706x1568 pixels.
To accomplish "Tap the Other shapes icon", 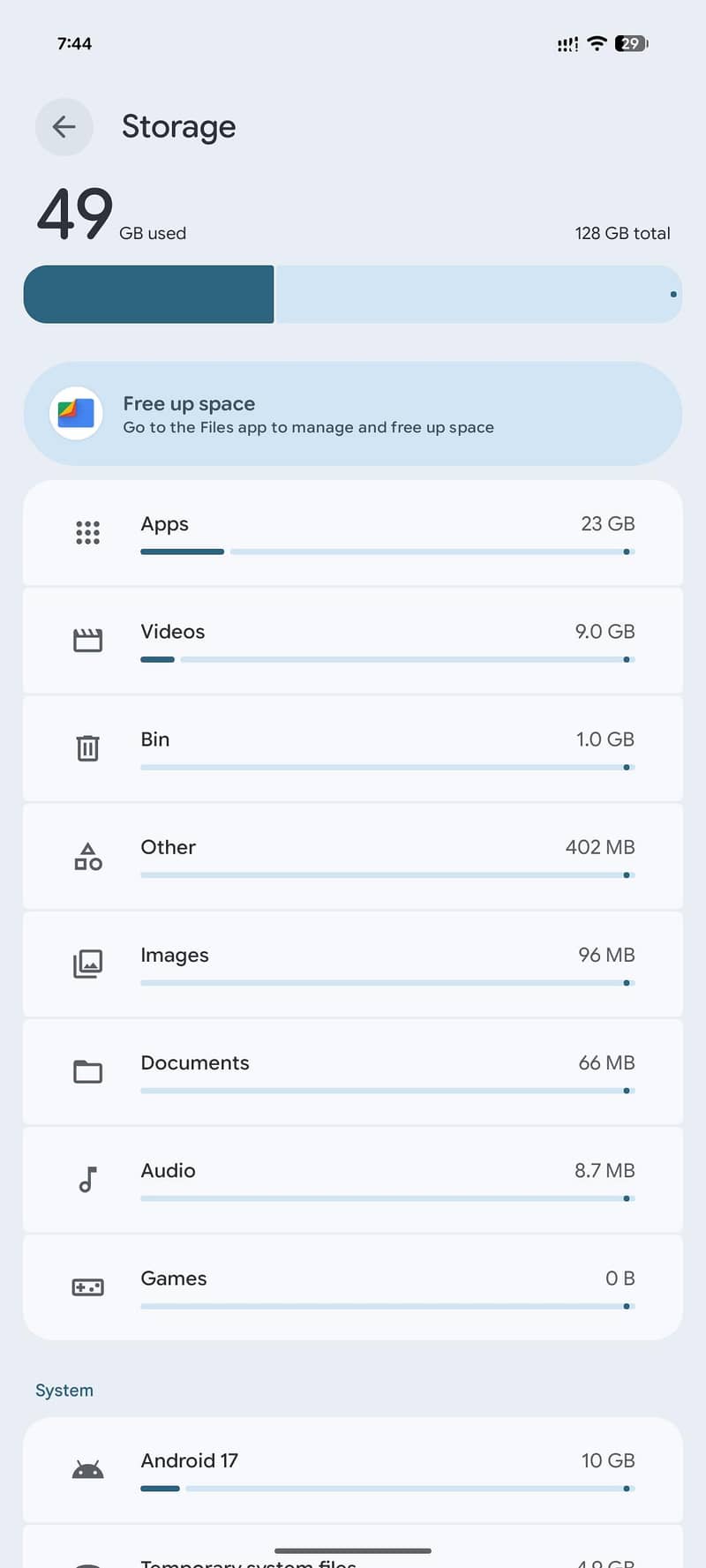I will pos(87,856).
